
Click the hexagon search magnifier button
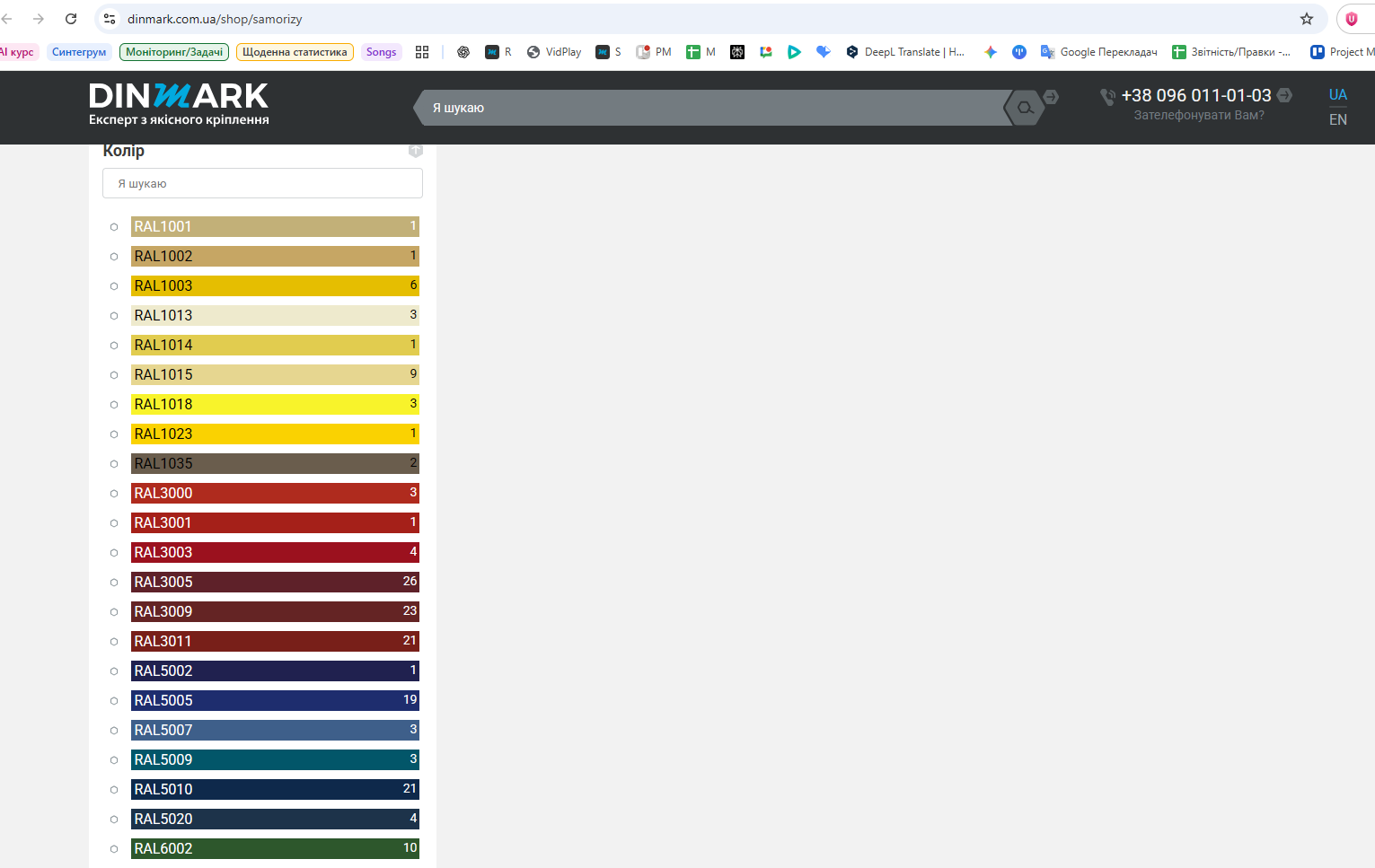[x=1025, y=108]
